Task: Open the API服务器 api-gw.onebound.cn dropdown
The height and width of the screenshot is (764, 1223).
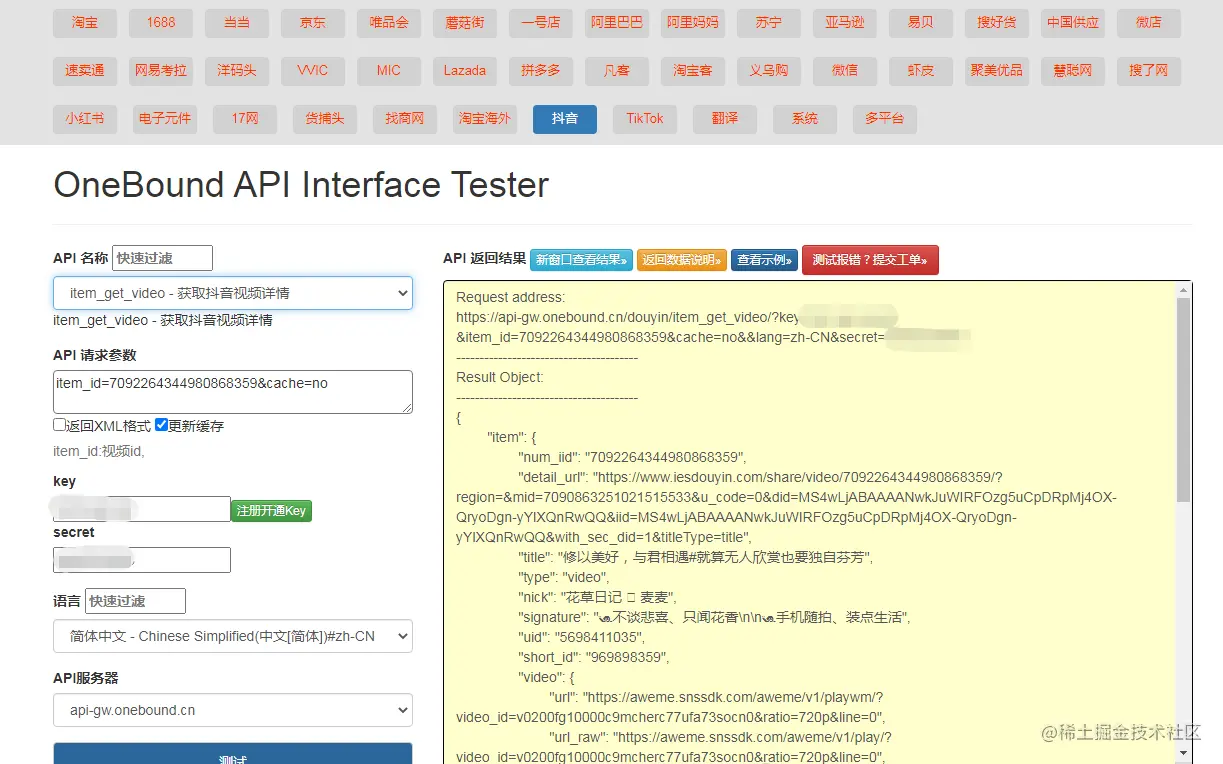Action: click(233, 710)
